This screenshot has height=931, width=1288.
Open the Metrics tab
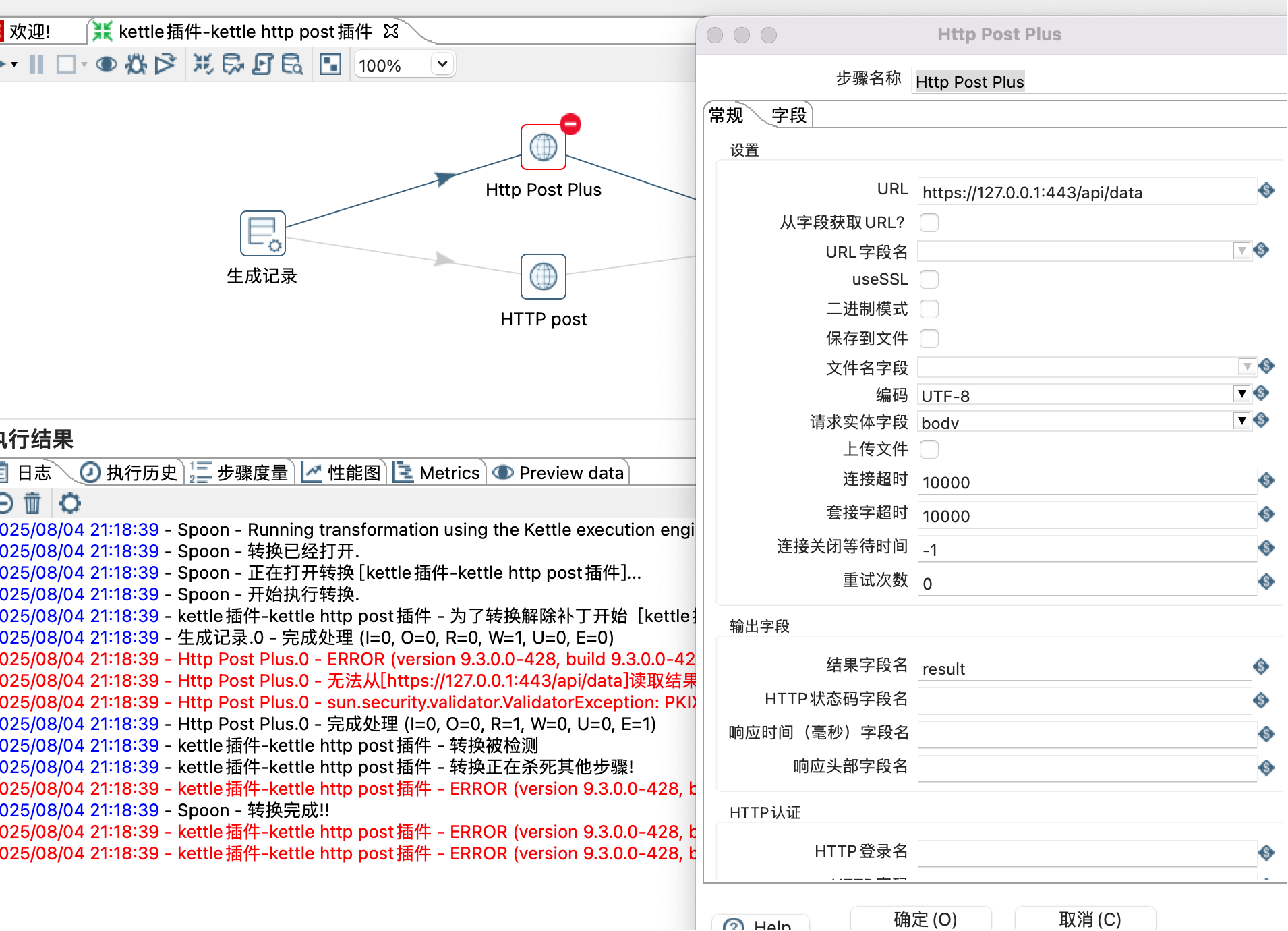coord(436,473)
